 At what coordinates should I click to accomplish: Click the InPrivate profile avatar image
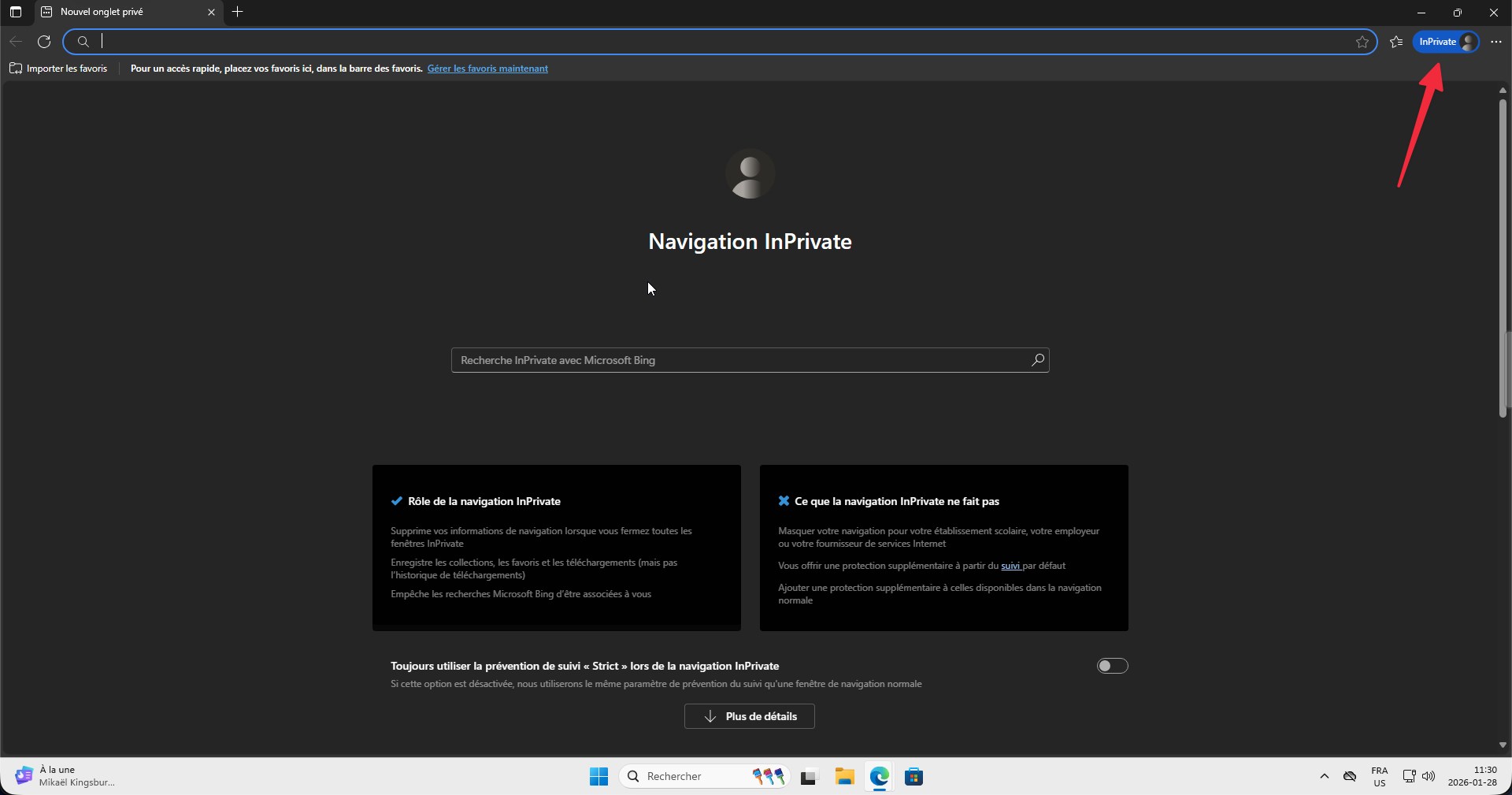point(750,173)
